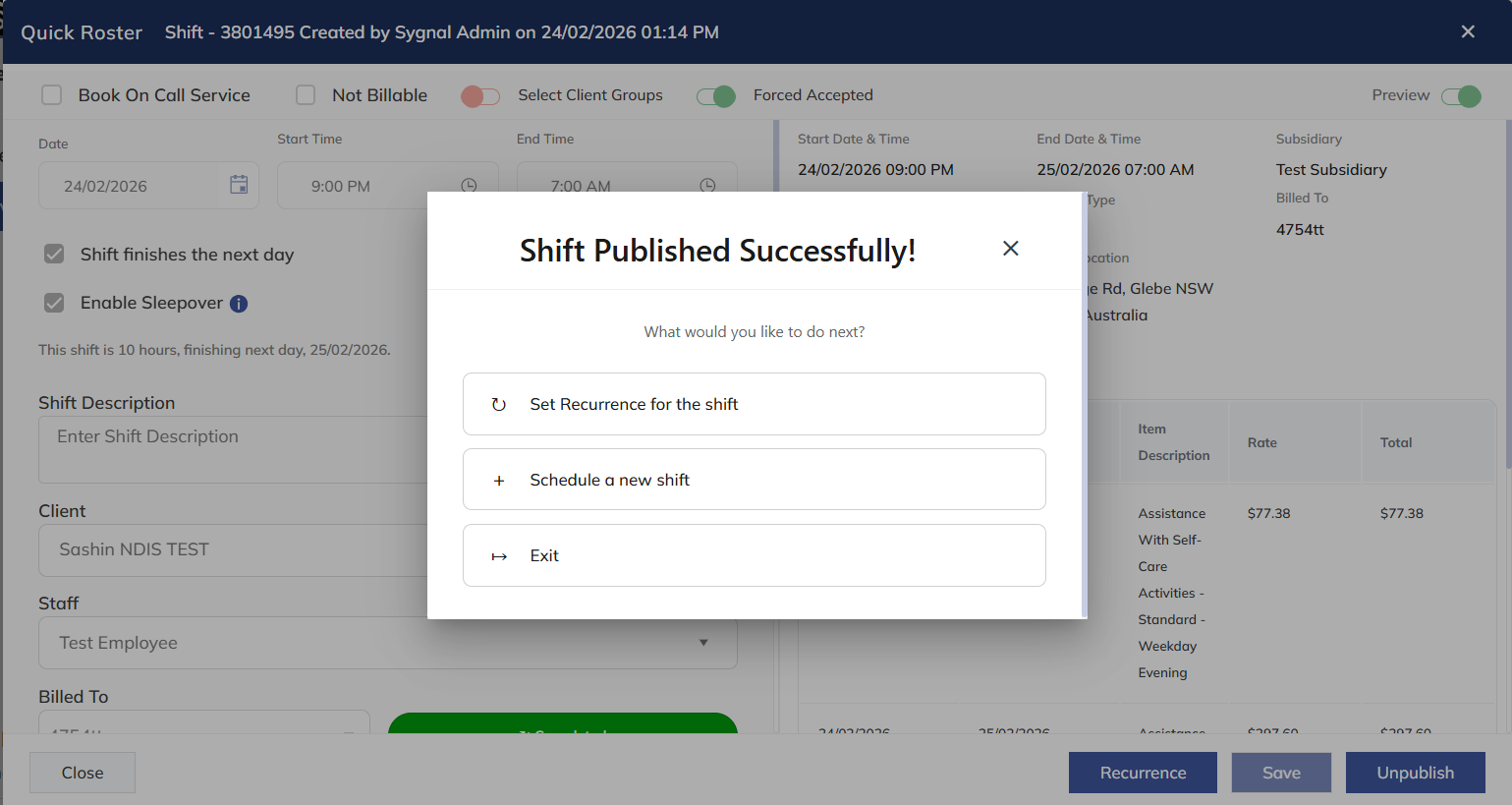The image size is (1512, 805).
Task: Click the clock icon for End Time
Action: (707, 185)
